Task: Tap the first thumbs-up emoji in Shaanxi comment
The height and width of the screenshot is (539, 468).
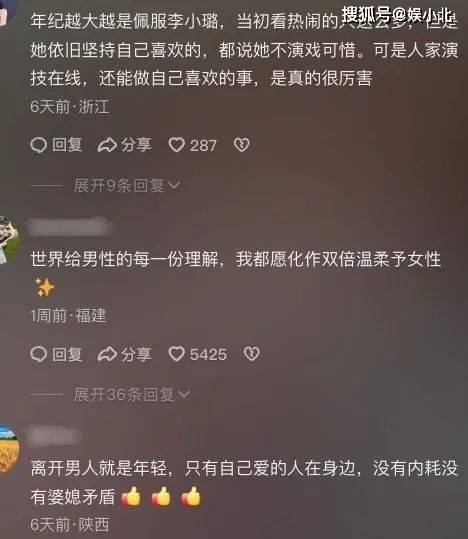Action: pos(131,496)
